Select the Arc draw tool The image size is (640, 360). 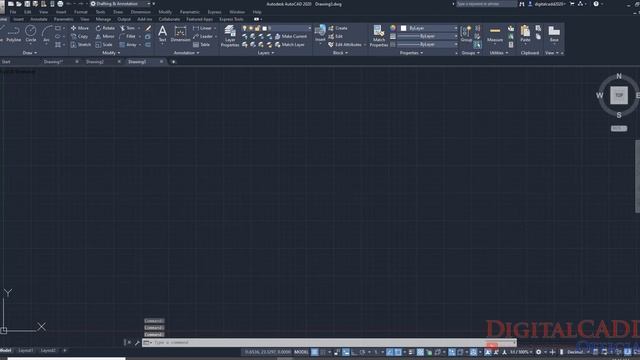(x=47, y=33)
